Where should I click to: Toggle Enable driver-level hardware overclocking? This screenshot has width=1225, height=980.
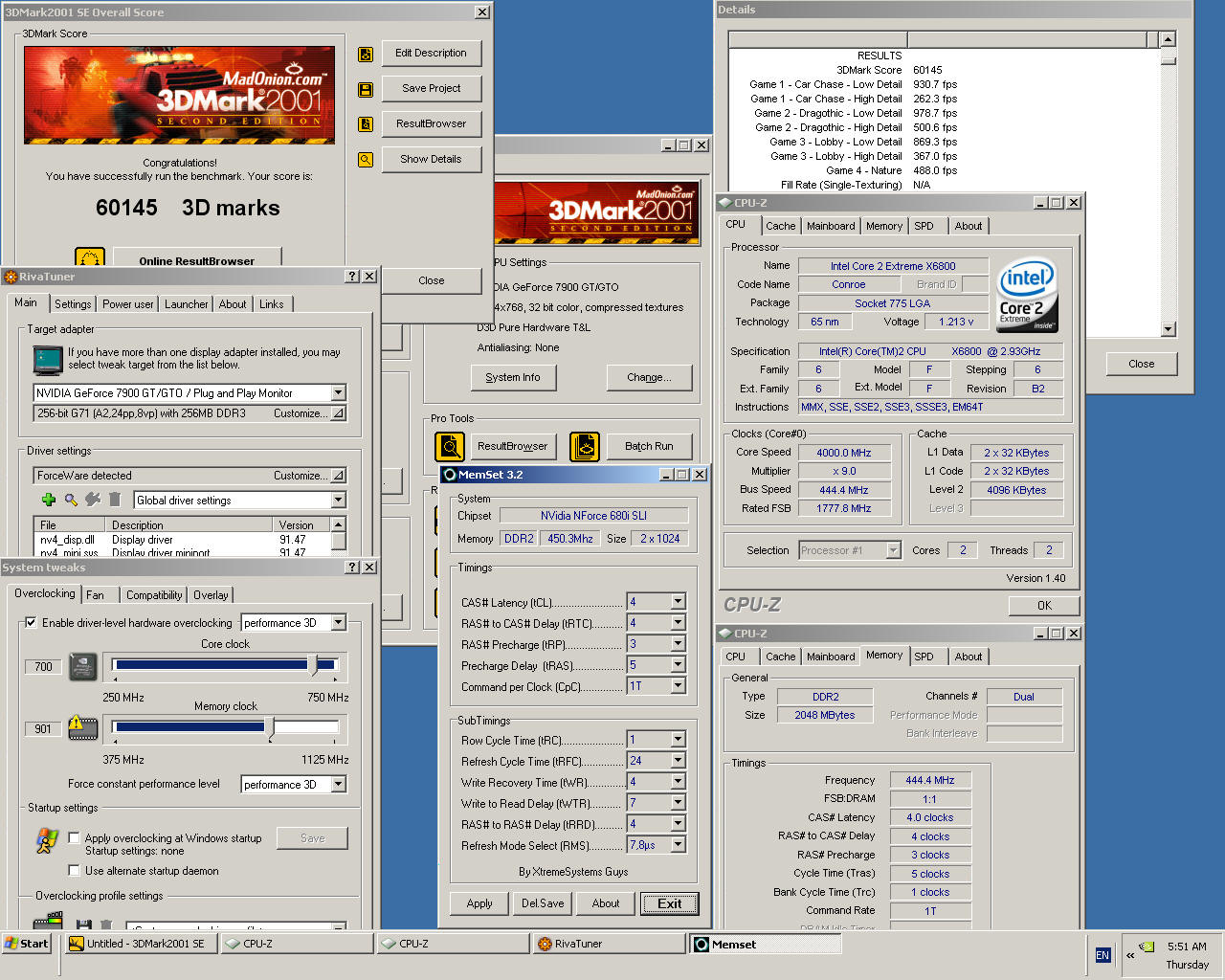(x=31, y=623)
